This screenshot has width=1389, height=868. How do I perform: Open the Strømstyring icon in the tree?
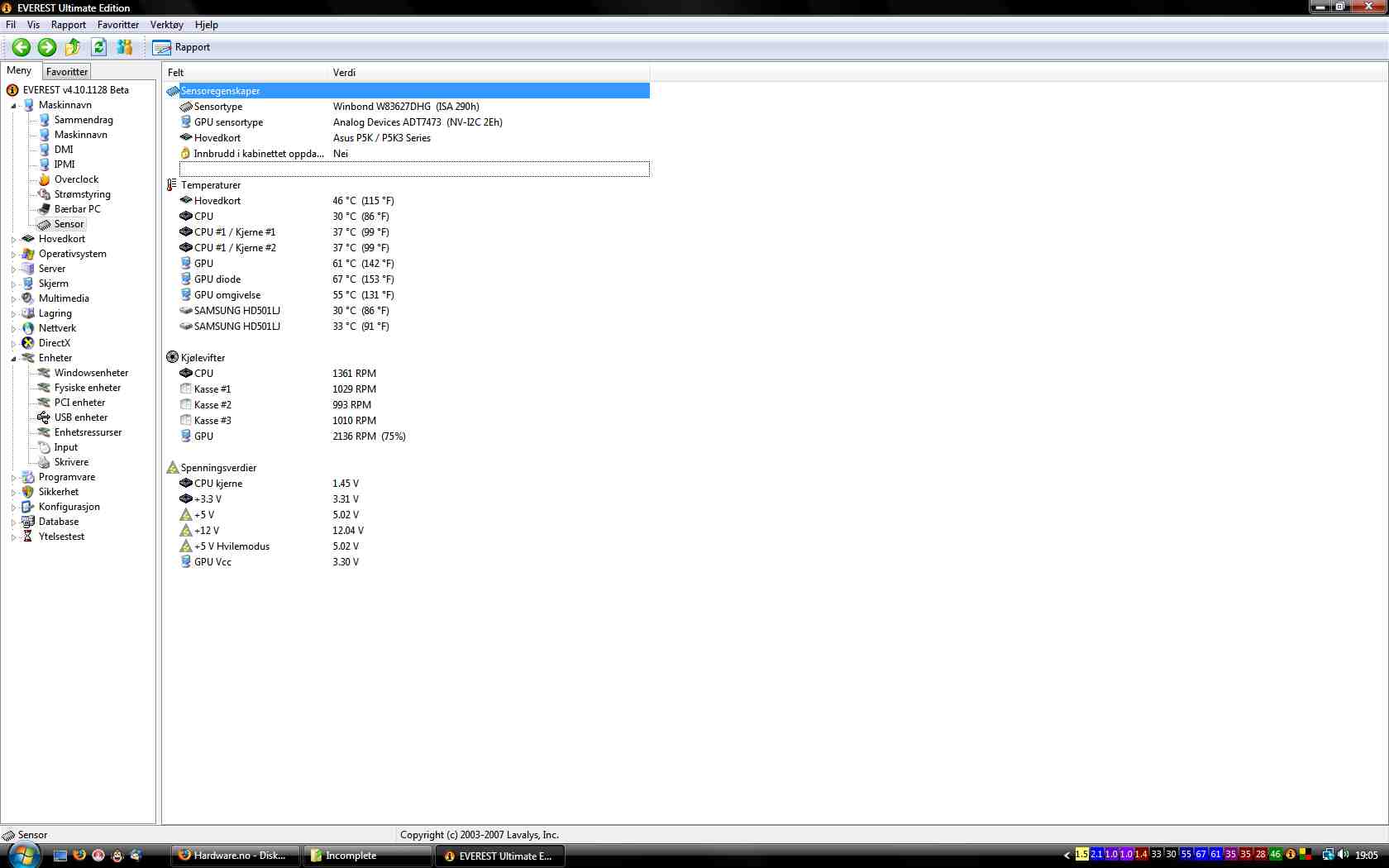(45, 194)
